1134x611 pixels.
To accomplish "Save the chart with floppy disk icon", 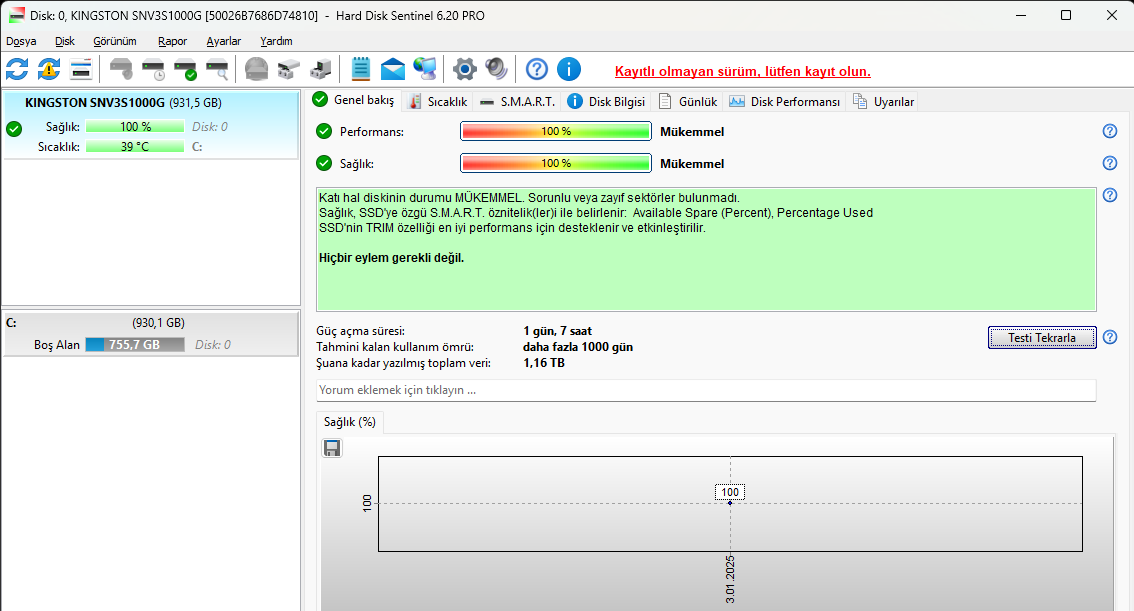I will point(332,448).
